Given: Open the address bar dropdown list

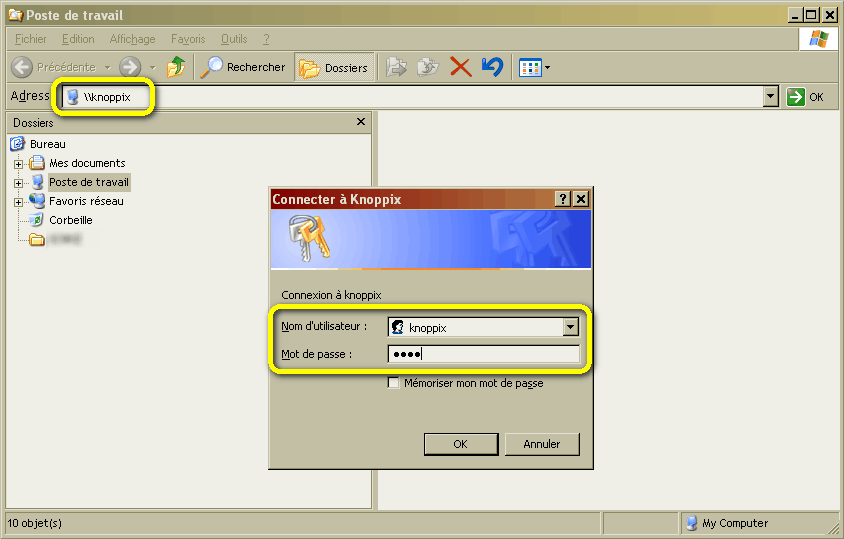Looking at the screenshot, I should [771, 97].
